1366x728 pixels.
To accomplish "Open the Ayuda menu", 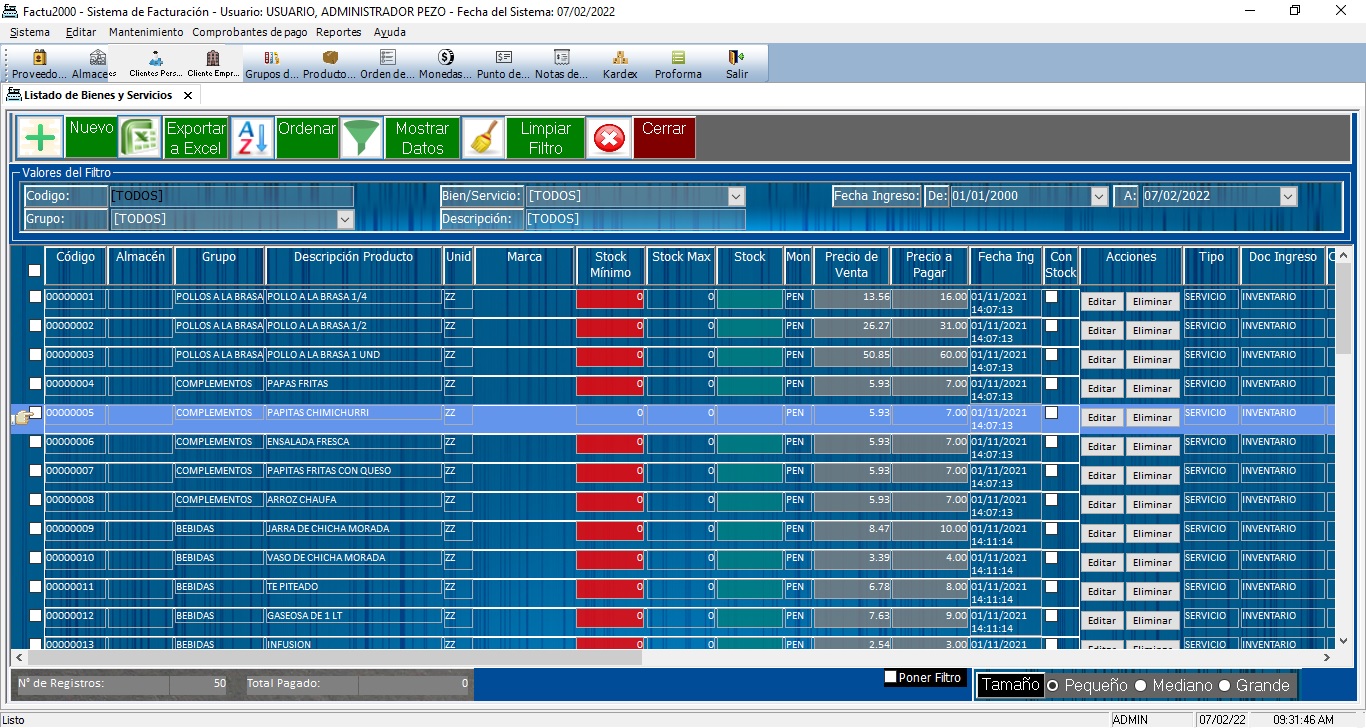I will click(390, 32).
